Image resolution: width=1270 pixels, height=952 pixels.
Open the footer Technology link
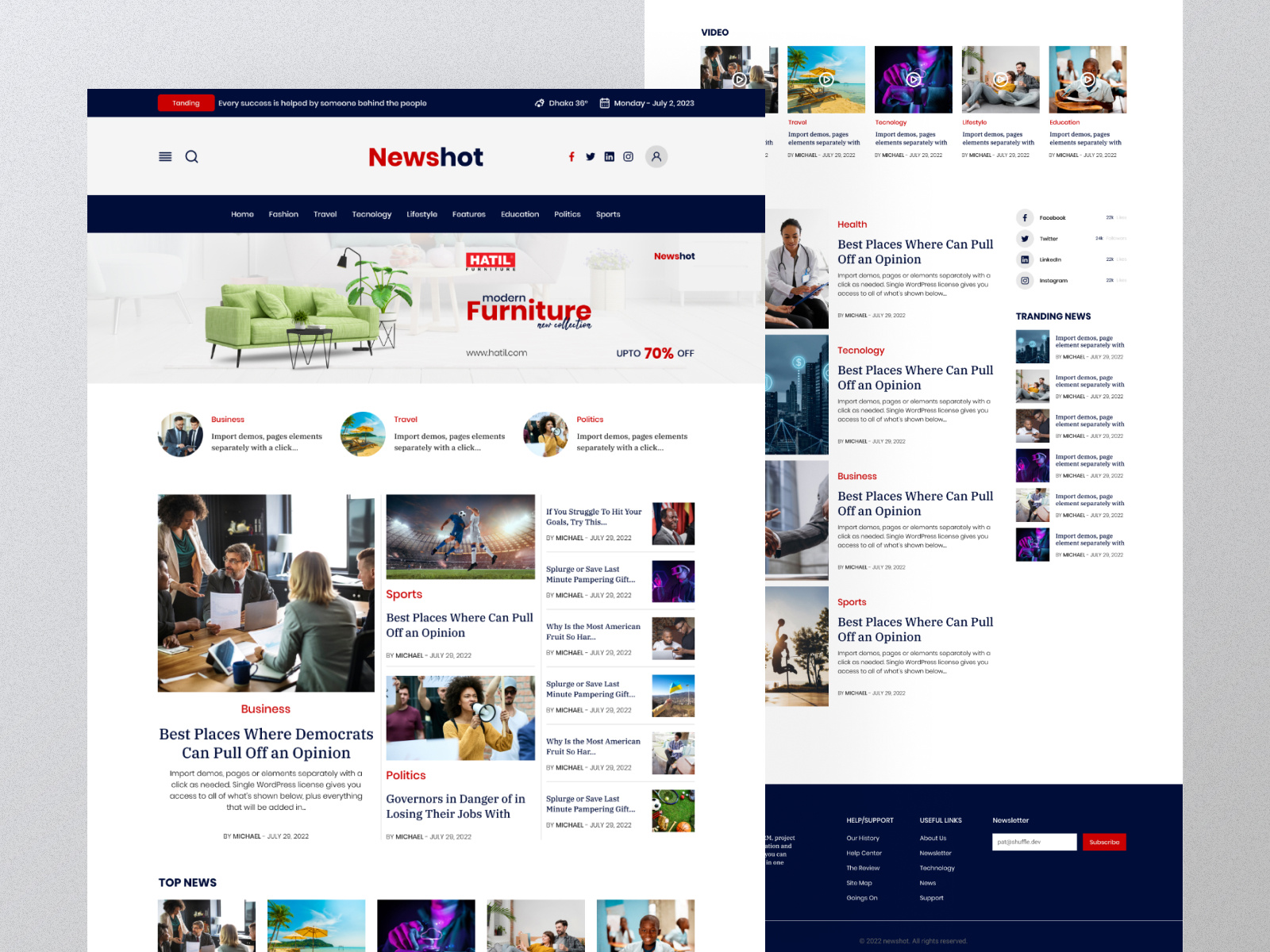pos(937,869)
